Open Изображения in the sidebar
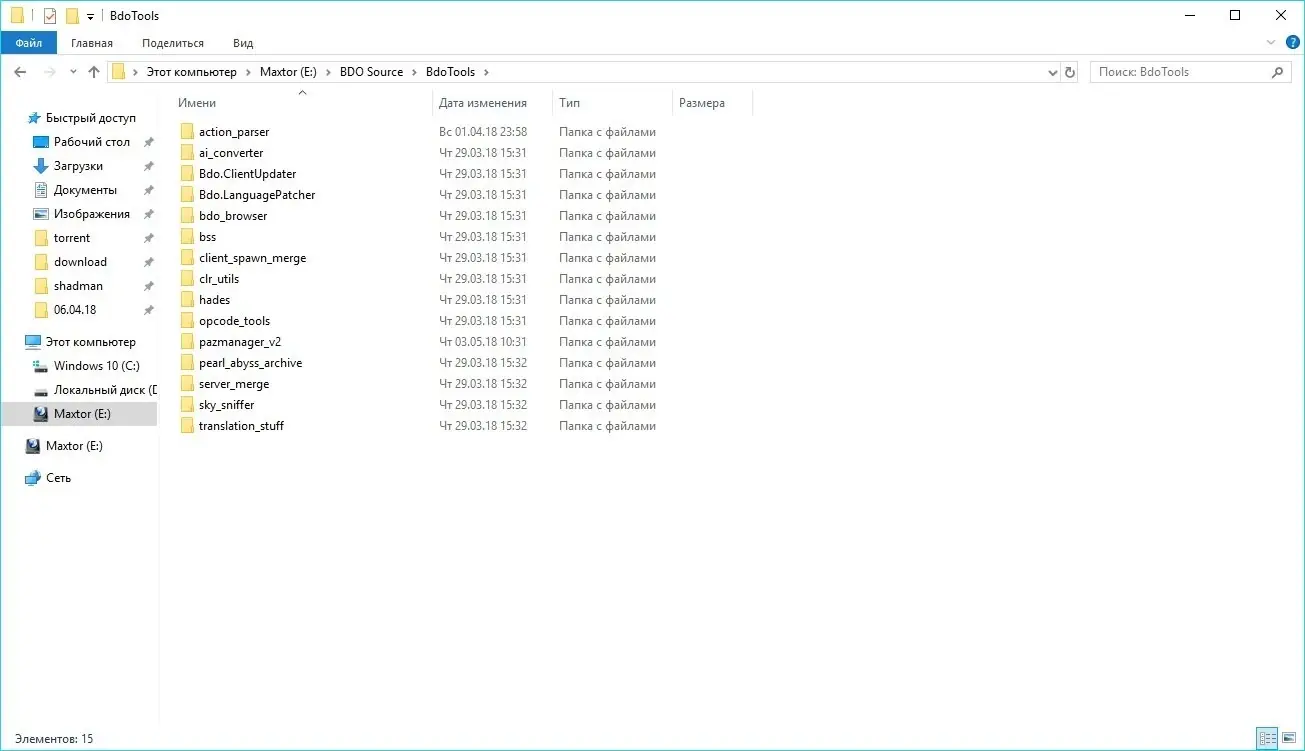This screenshot has width=1305, height=751. (91, 214)
